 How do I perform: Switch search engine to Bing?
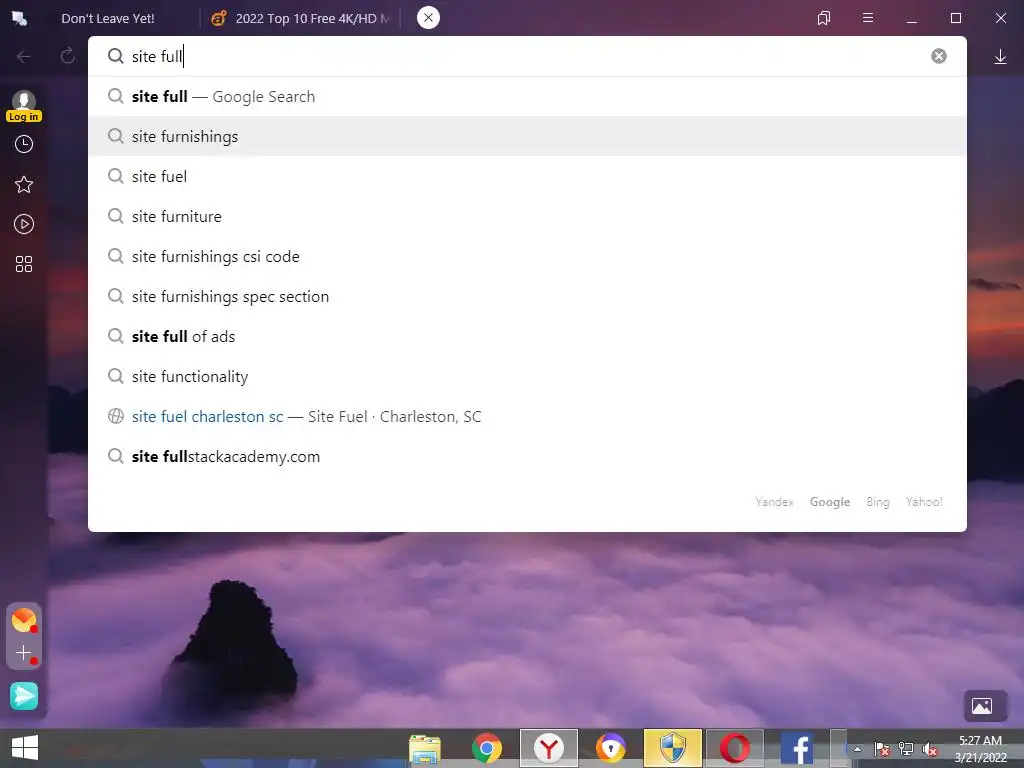pos(878,502)
